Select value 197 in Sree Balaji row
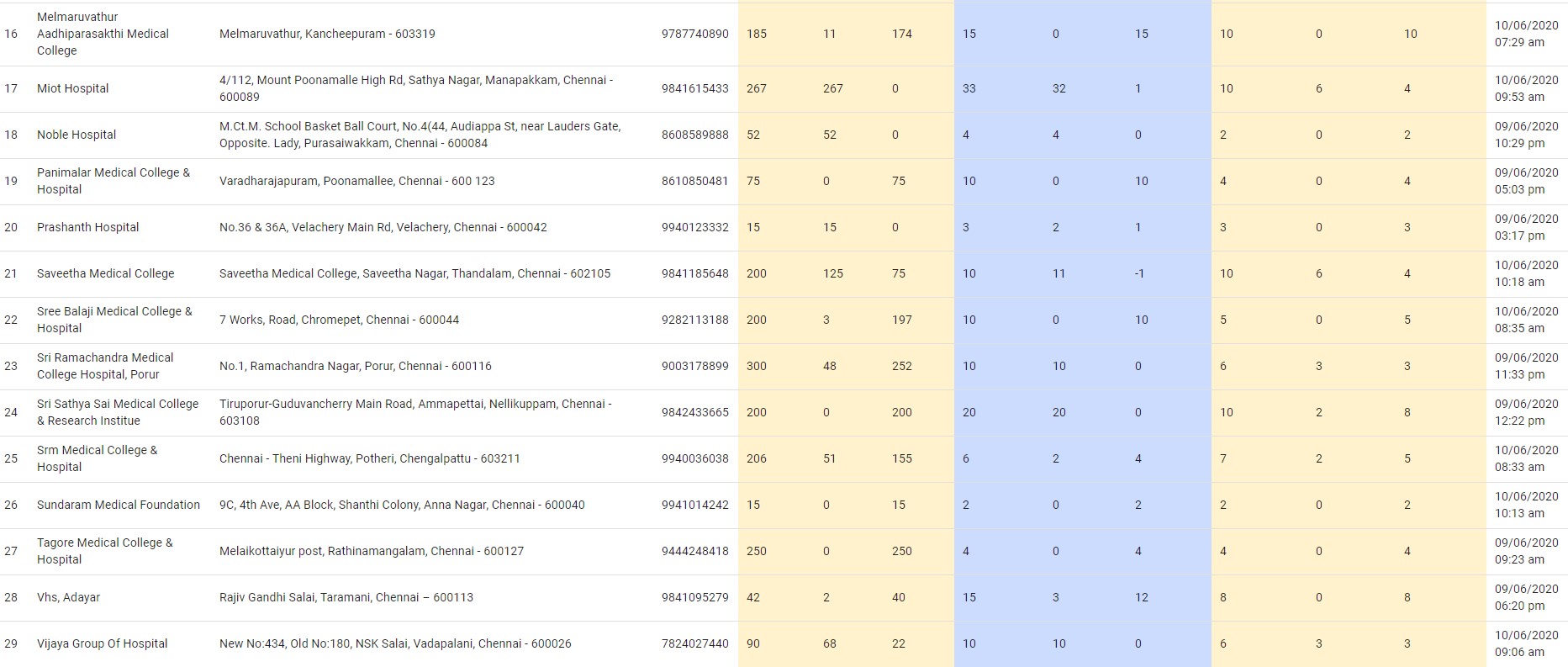 pyautogui.click(x=902, y=320)
